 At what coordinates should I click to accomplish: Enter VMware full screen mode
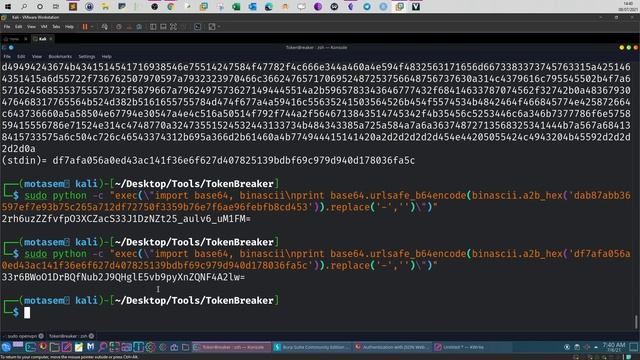[173, 27]
